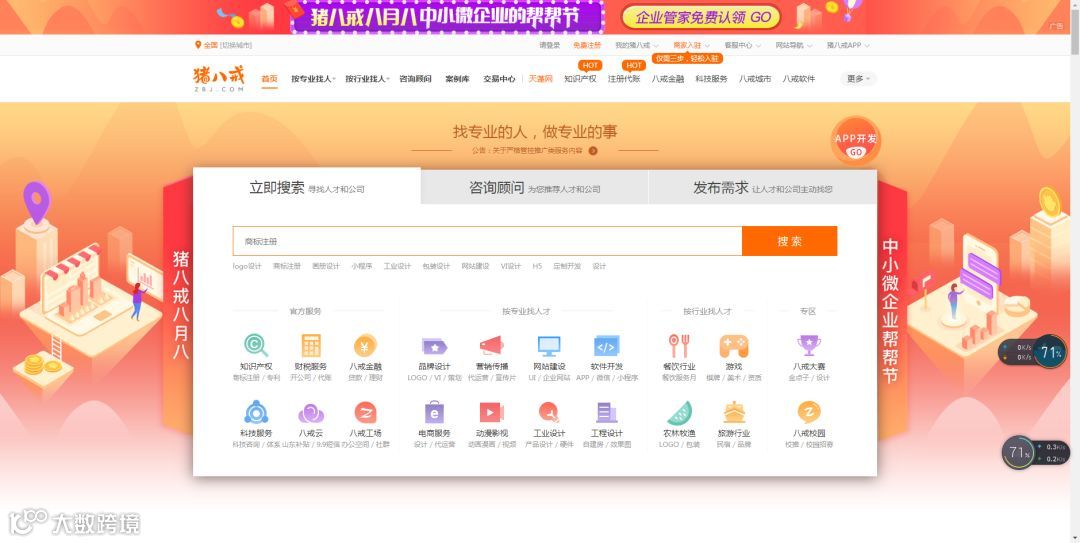Click the 企业管家免费认领 GO banner button
1080x543 pixels.
click(701, 17)
